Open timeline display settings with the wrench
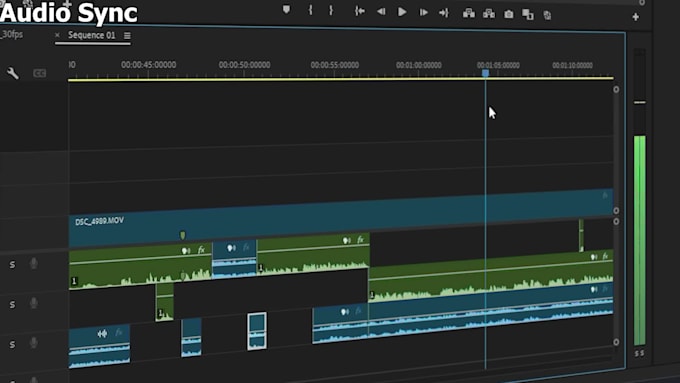Screen dimensions: 680x383 click(x=13, y=73)
